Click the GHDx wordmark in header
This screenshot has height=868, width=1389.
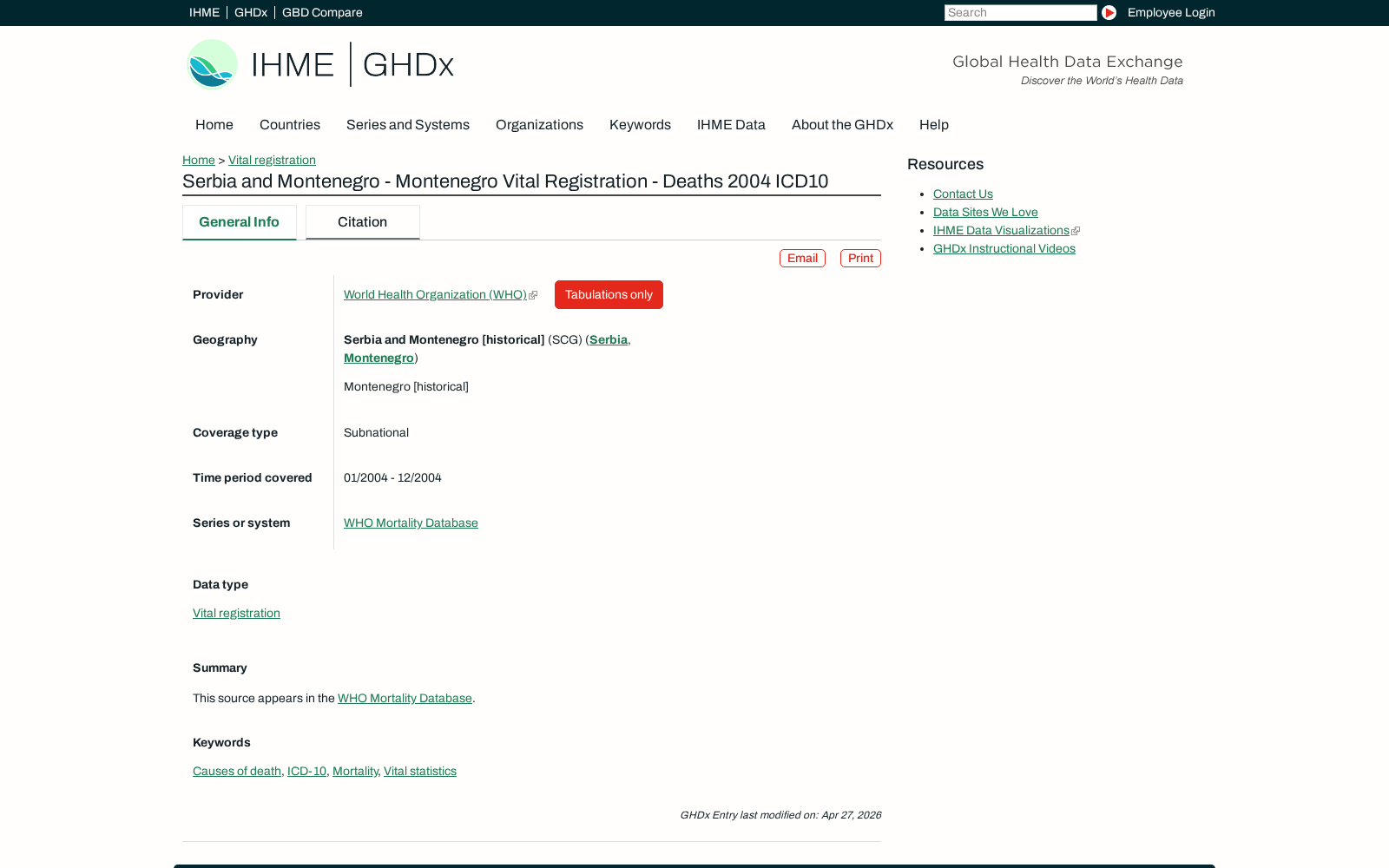(408, 65)
